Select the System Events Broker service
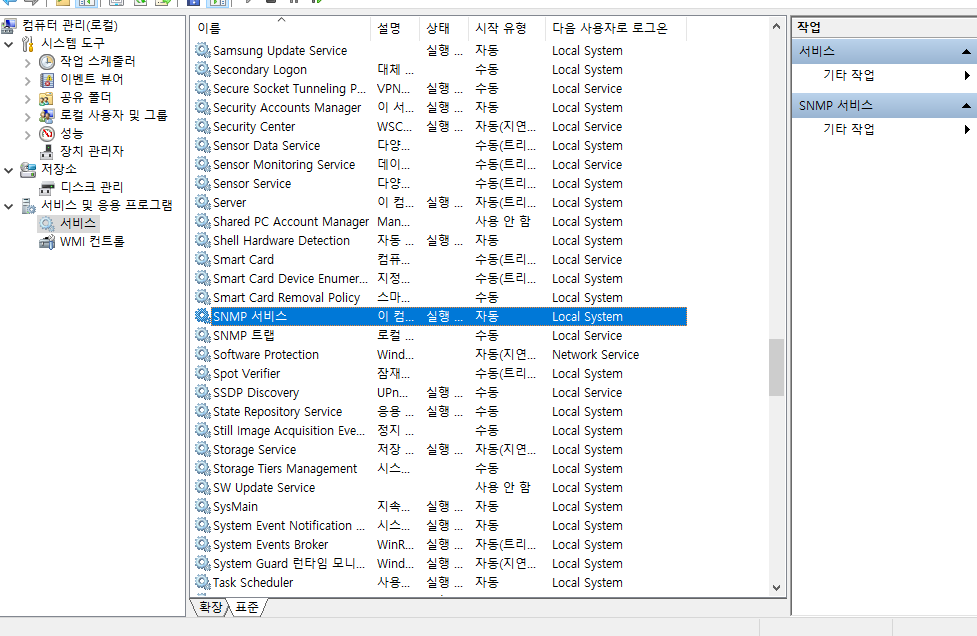Image resolution: width=977 pixels, height=636 pixels. 440,544
